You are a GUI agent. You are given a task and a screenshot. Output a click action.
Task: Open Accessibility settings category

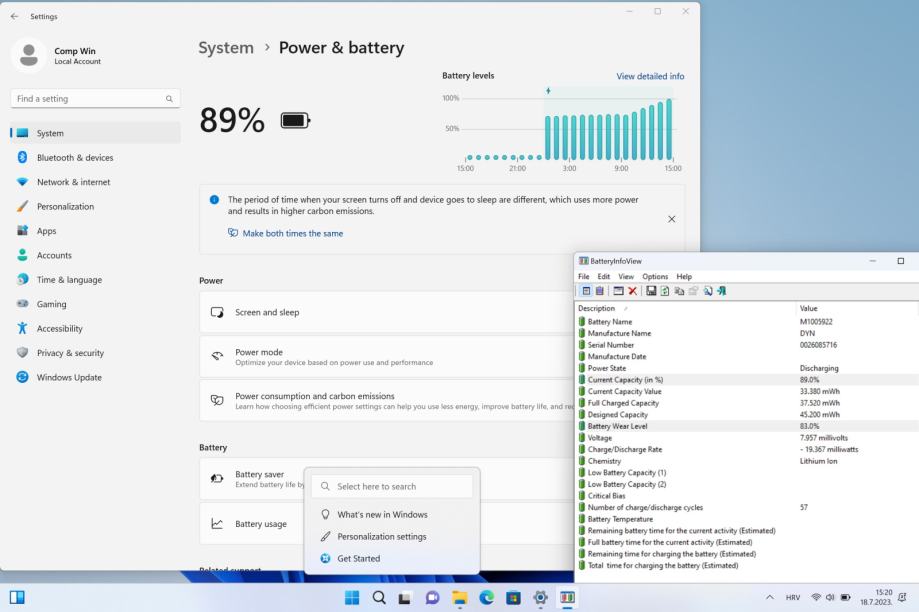coord(95,329)
